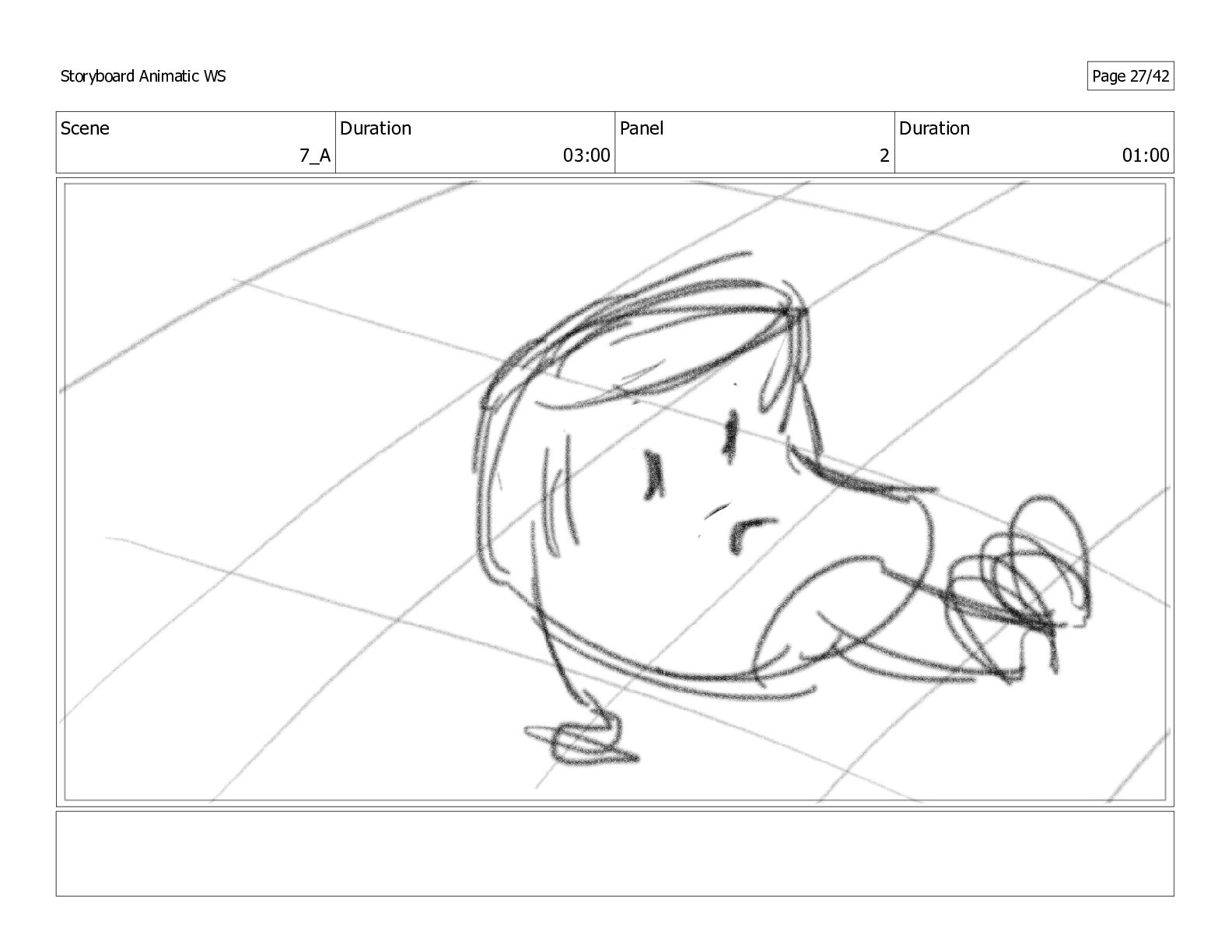The width and height of the screenshot is (1232, 952).
Task: Click the scene value '7_A'
Action: pos(315,156)
